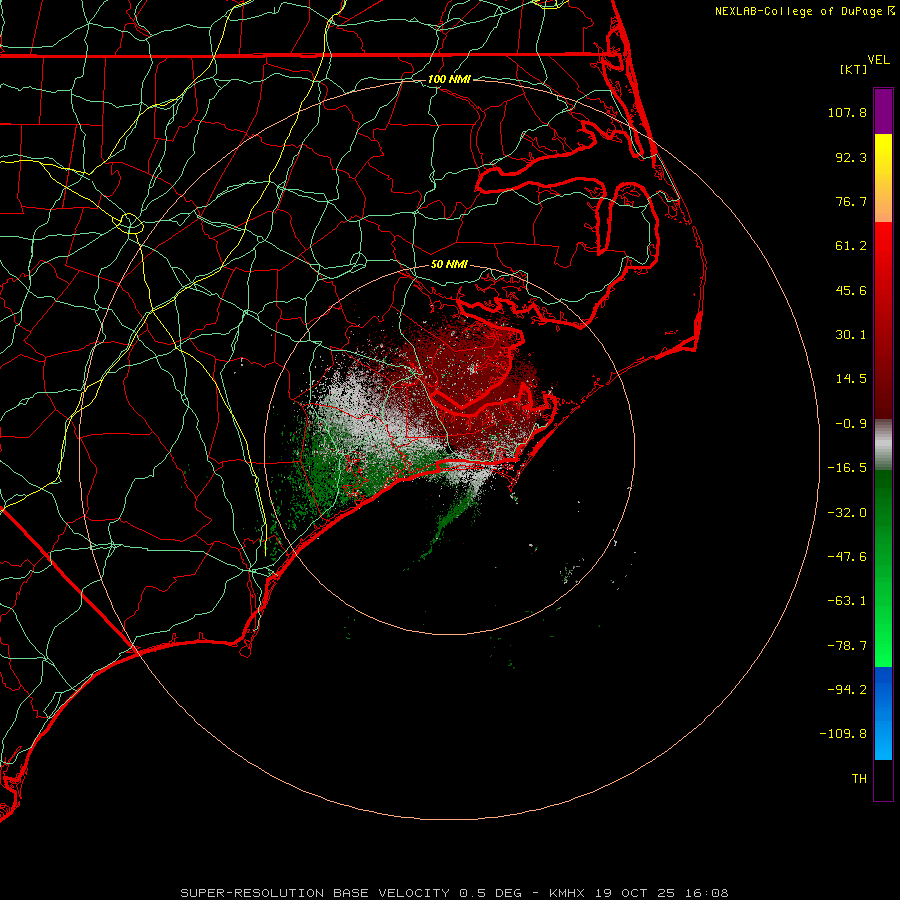This screenshot has width=900, height=900.
Task: Click the 107.8 velocity scale value
Action: click(847, 112)
